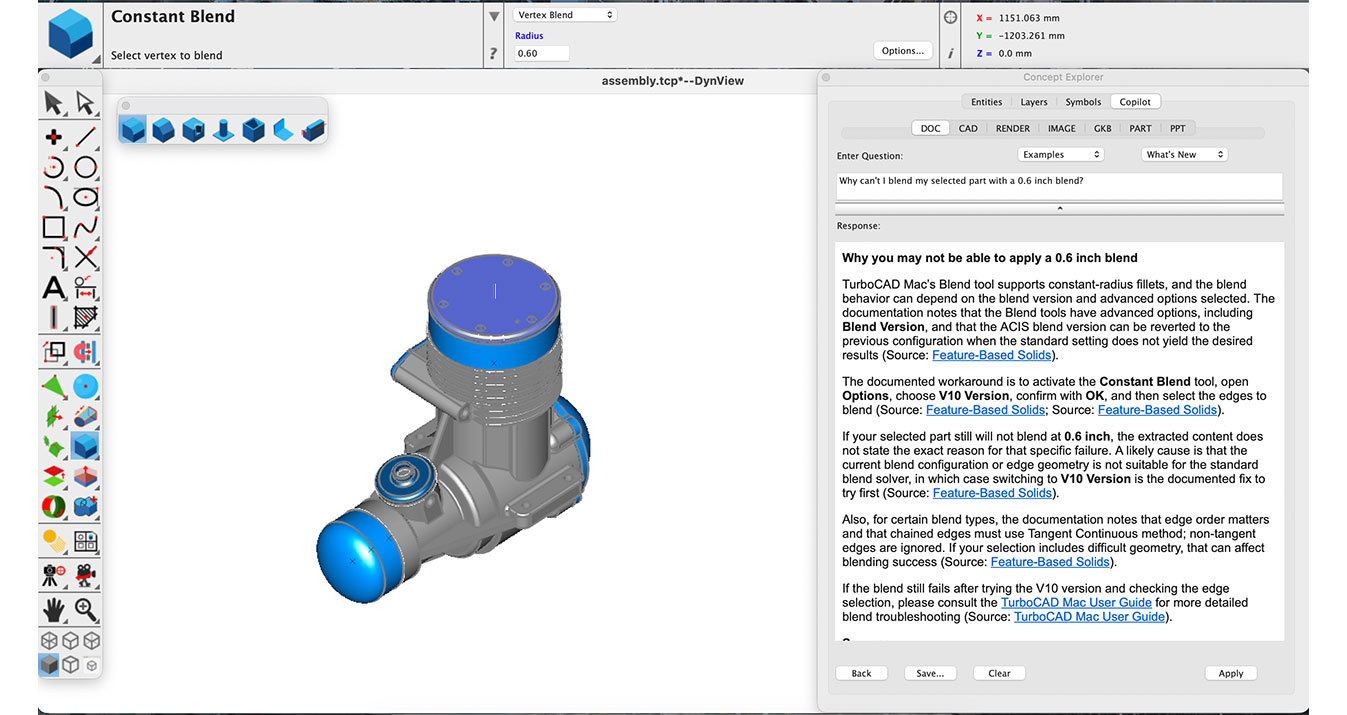The height and width of the screenshot is (715, 1347).
Task: Pick the Boss feature icon in floating palette
Action: 223,129
